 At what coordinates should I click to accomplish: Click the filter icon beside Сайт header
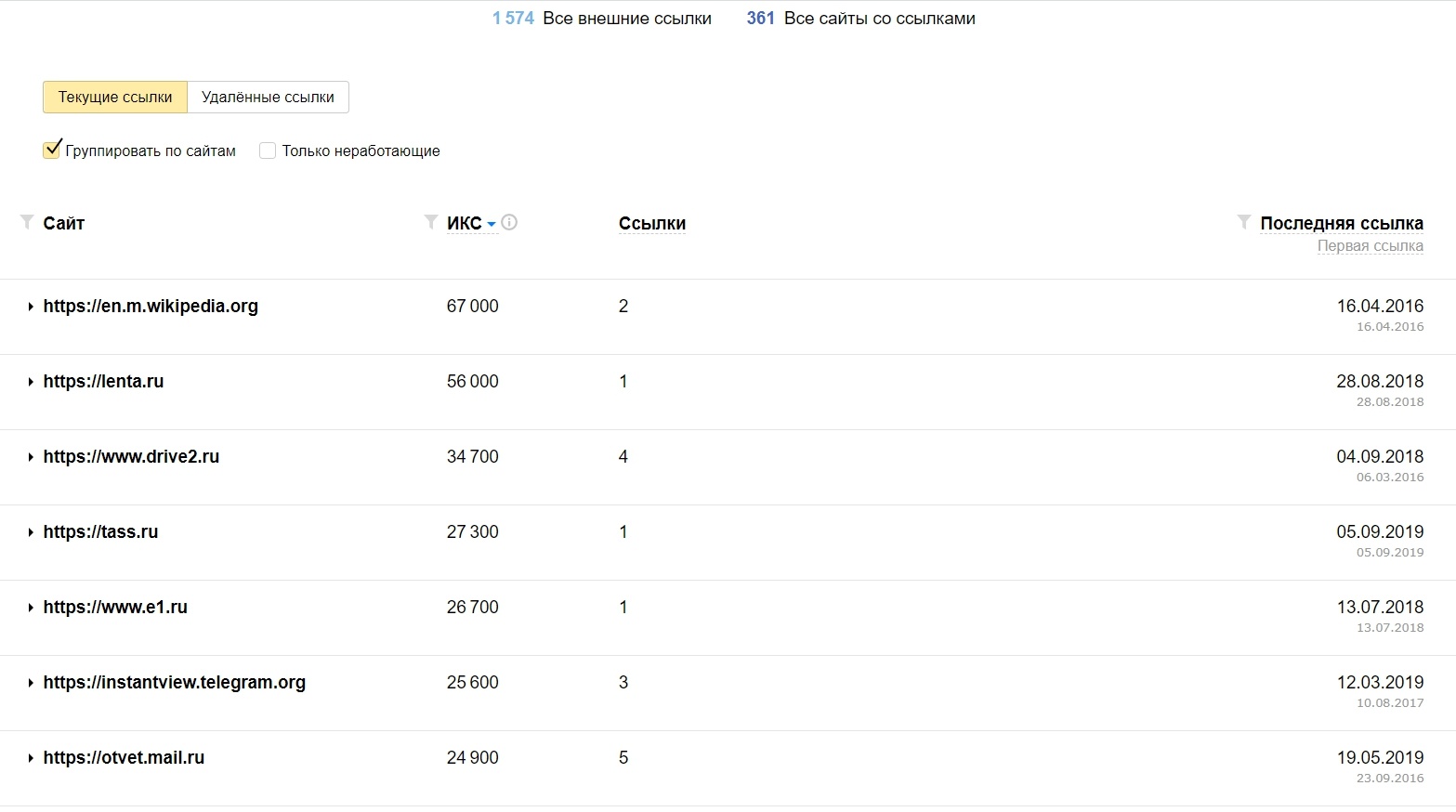[x=27, y=222]
